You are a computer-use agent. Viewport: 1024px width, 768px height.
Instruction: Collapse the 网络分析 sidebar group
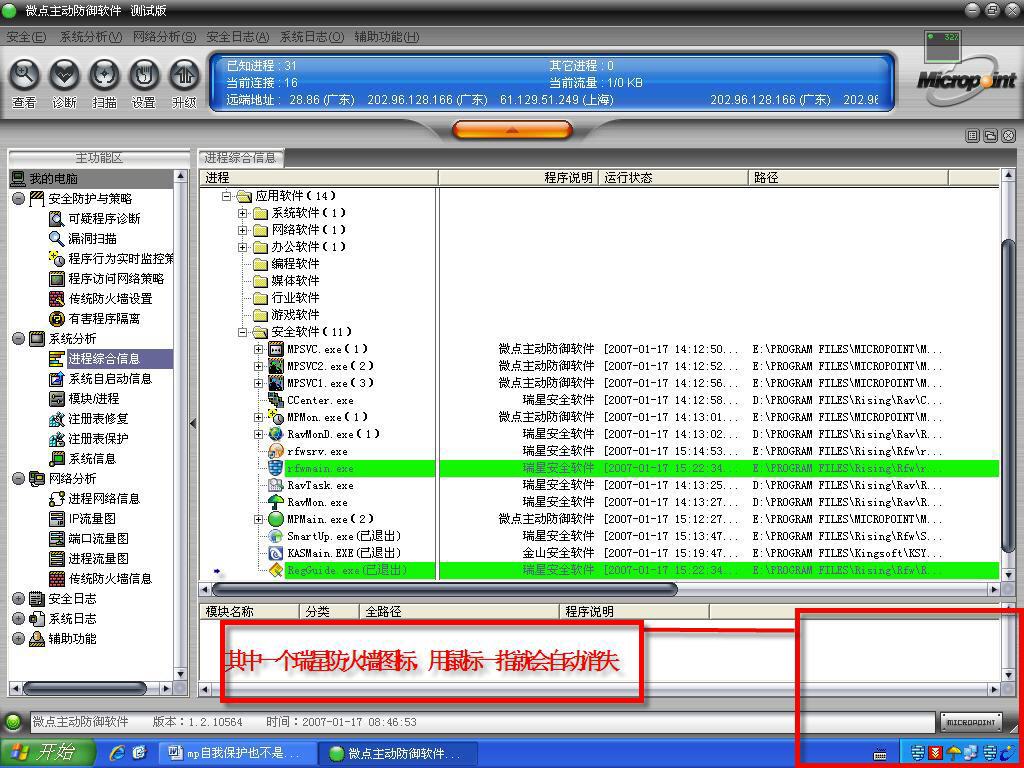point(18,479)
